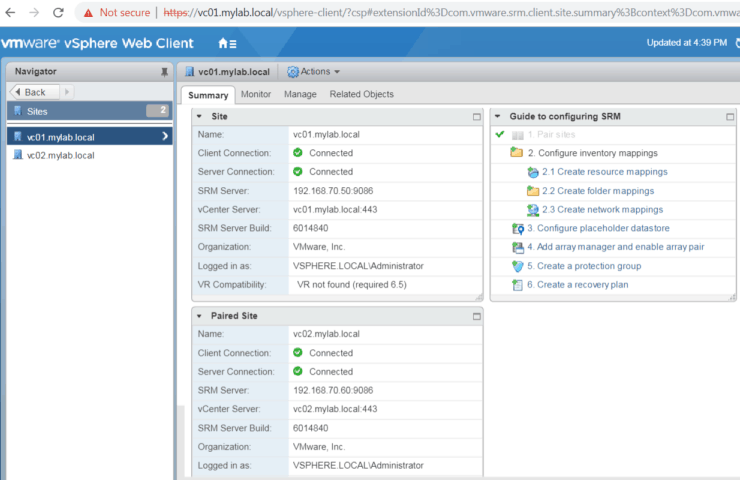The width and height of the screenshot is (740, 480).
Task: Switch to the Monitor tab
Action: click(255, 94)
